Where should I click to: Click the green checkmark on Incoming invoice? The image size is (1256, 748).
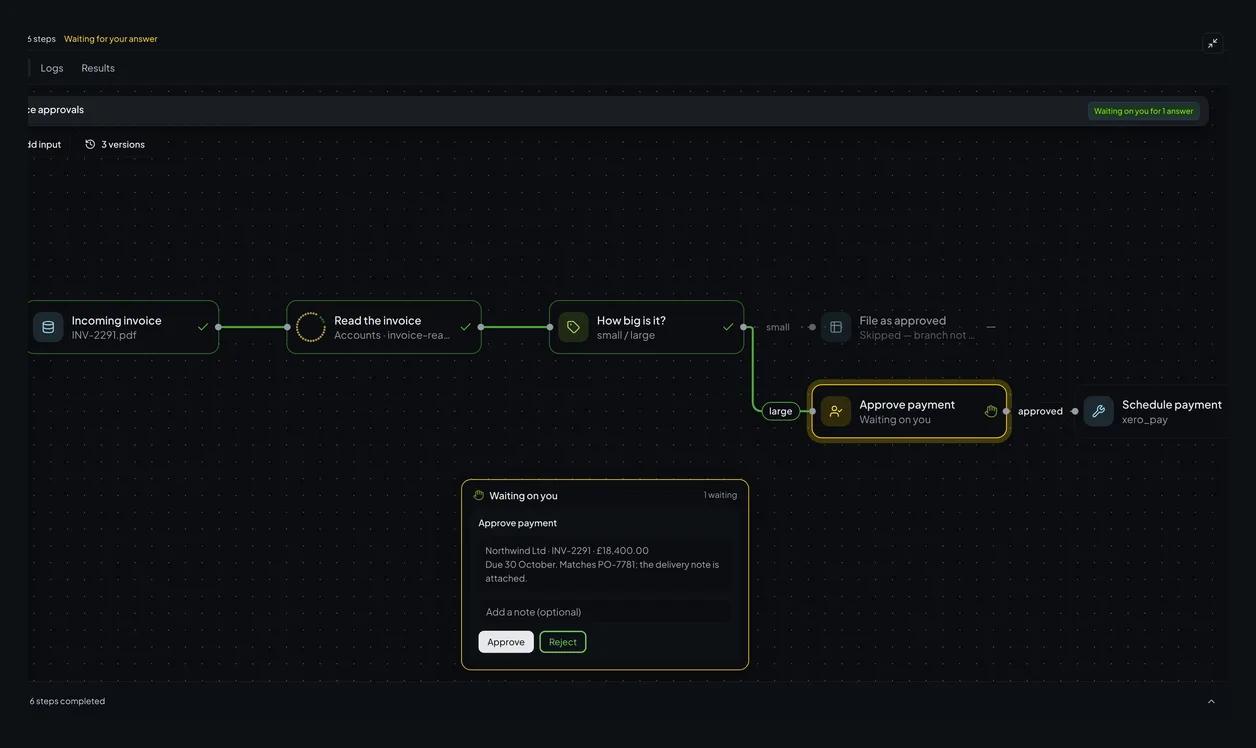[x=203, y=327]
